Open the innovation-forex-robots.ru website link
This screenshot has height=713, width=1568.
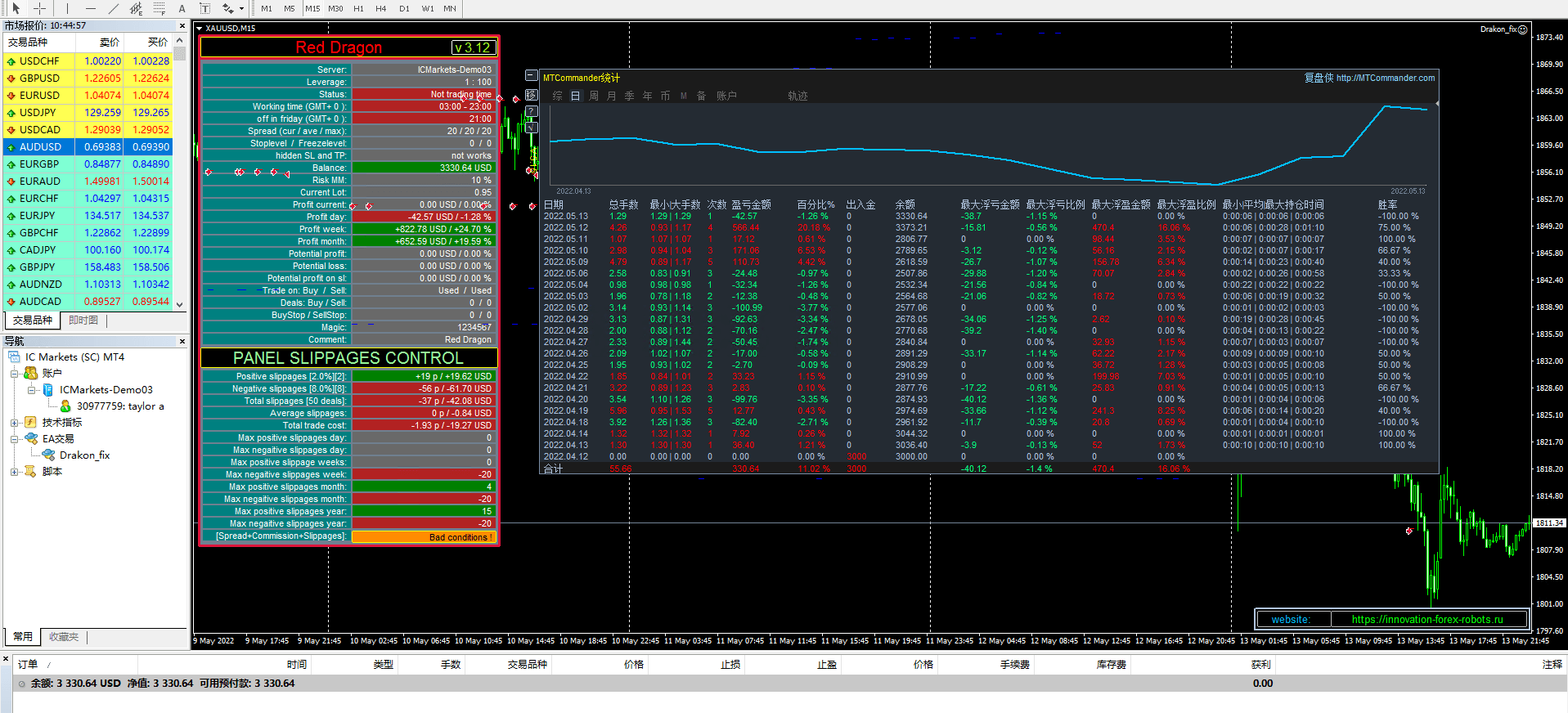tap(1427, 619)
